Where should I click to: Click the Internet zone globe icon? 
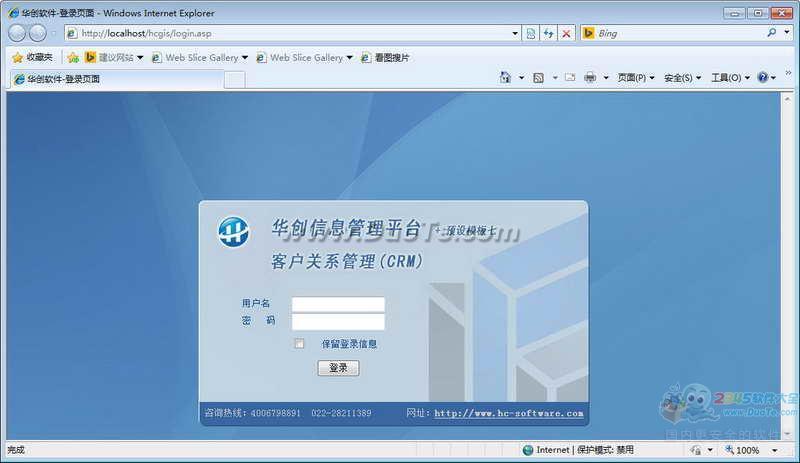(x=528, y=450)
